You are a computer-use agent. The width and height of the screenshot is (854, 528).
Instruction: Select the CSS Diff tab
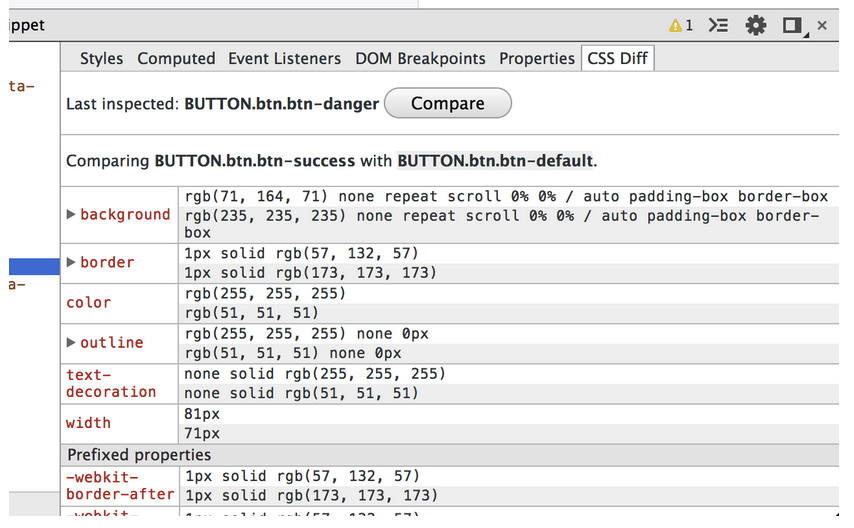pos(618,58)
